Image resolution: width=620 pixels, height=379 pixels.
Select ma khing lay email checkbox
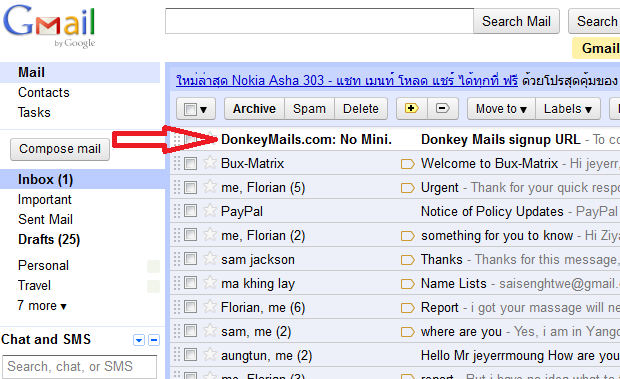[x=190, y=283]
